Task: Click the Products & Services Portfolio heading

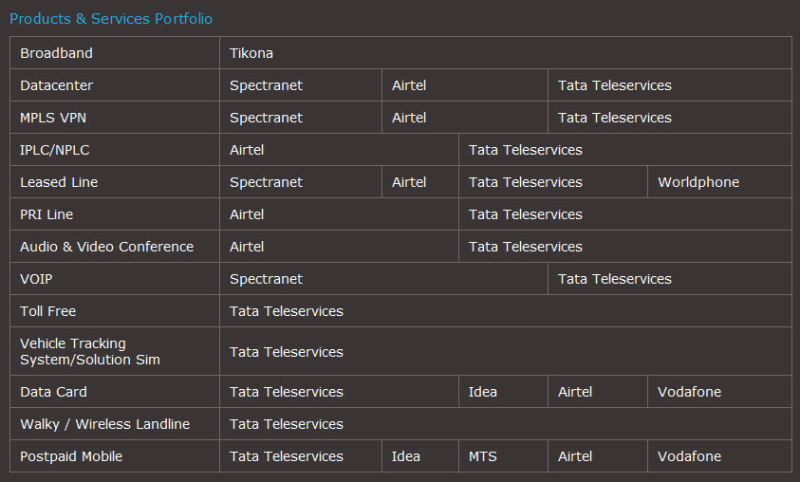Action: tap(111, 19)
